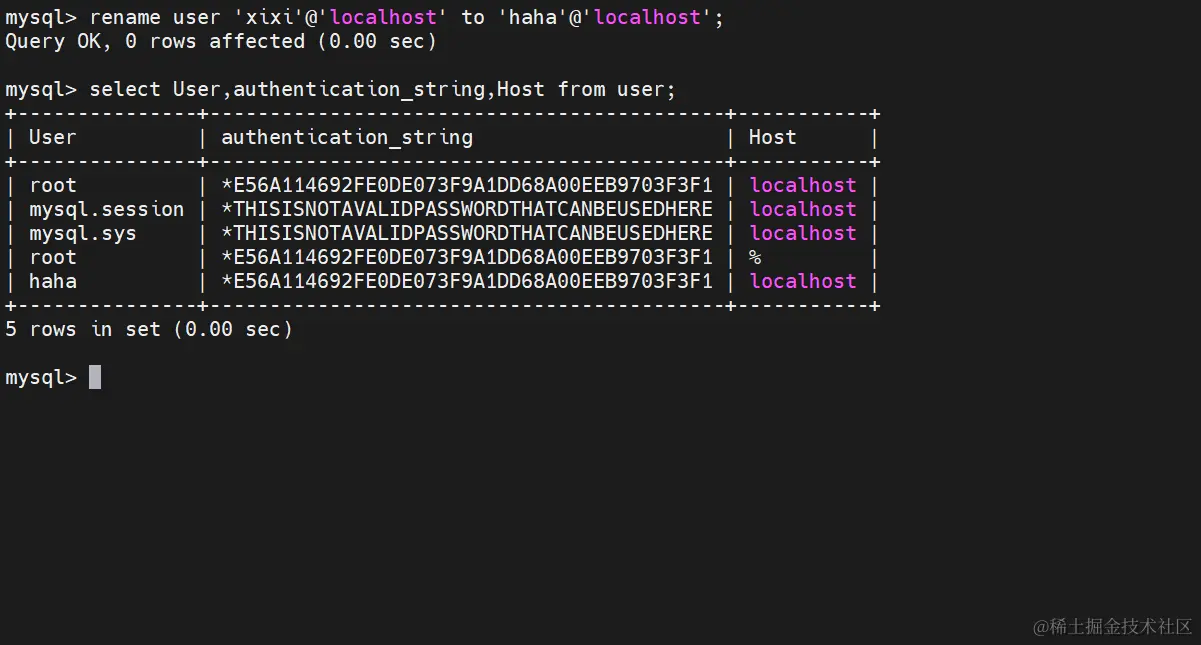Click the '5 rows in set' result line
The image size is (1201, 645).
(x=149, y=329)
